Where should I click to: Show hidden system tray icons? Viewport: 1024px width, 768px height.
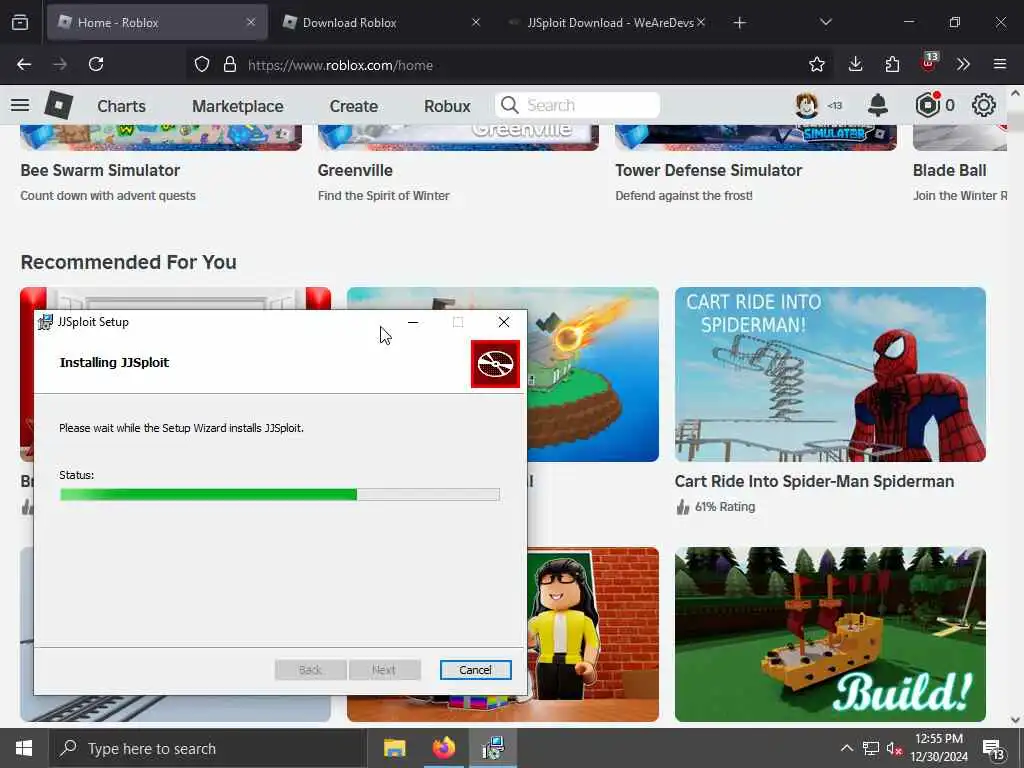846,748
